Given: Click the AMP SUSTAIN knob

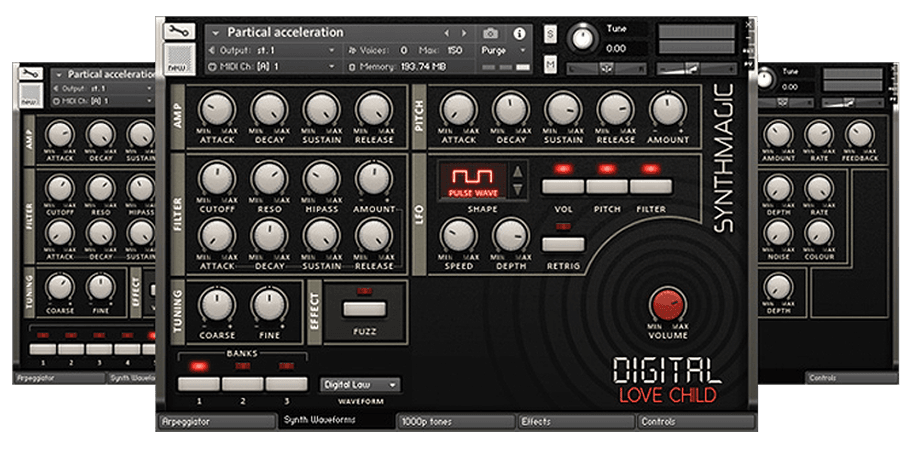Looking at the screenshot, I should [322, 109].
